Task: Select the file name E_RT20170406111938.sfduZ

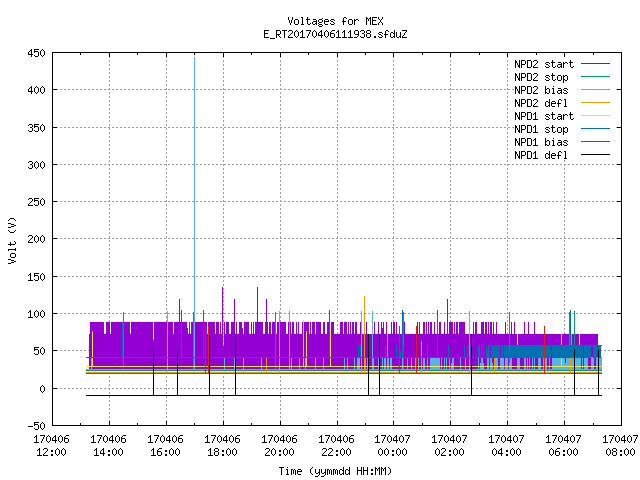Action: click(x=335, y=34)
